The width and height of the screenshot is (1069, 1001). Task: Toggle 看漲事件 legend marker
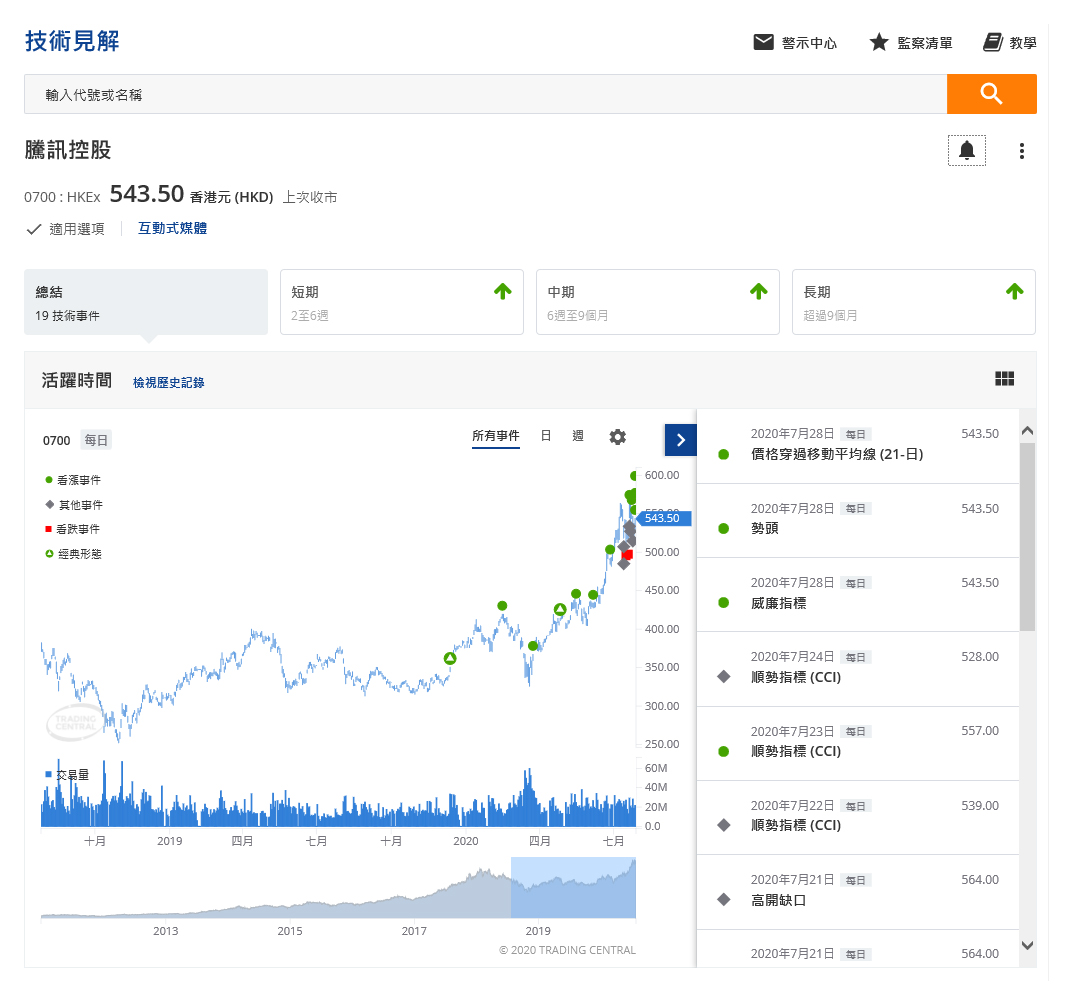point(48,480)
